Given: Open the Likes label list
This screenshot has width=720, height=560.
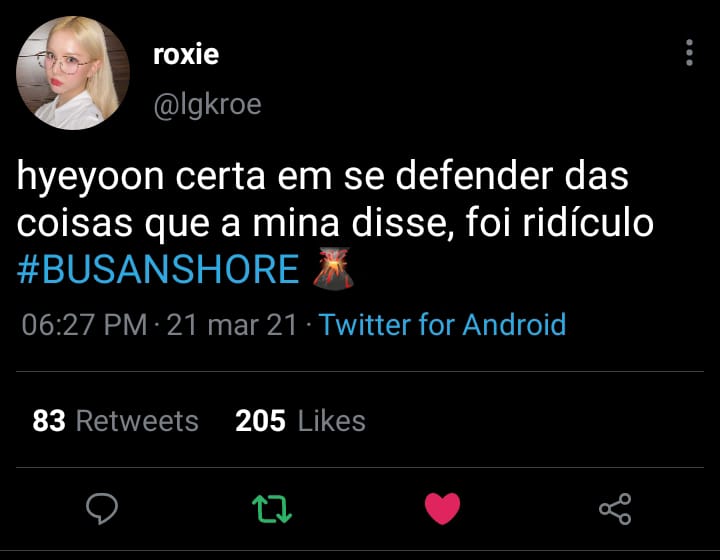Looking at the screenshot, I should click(332, 421).
